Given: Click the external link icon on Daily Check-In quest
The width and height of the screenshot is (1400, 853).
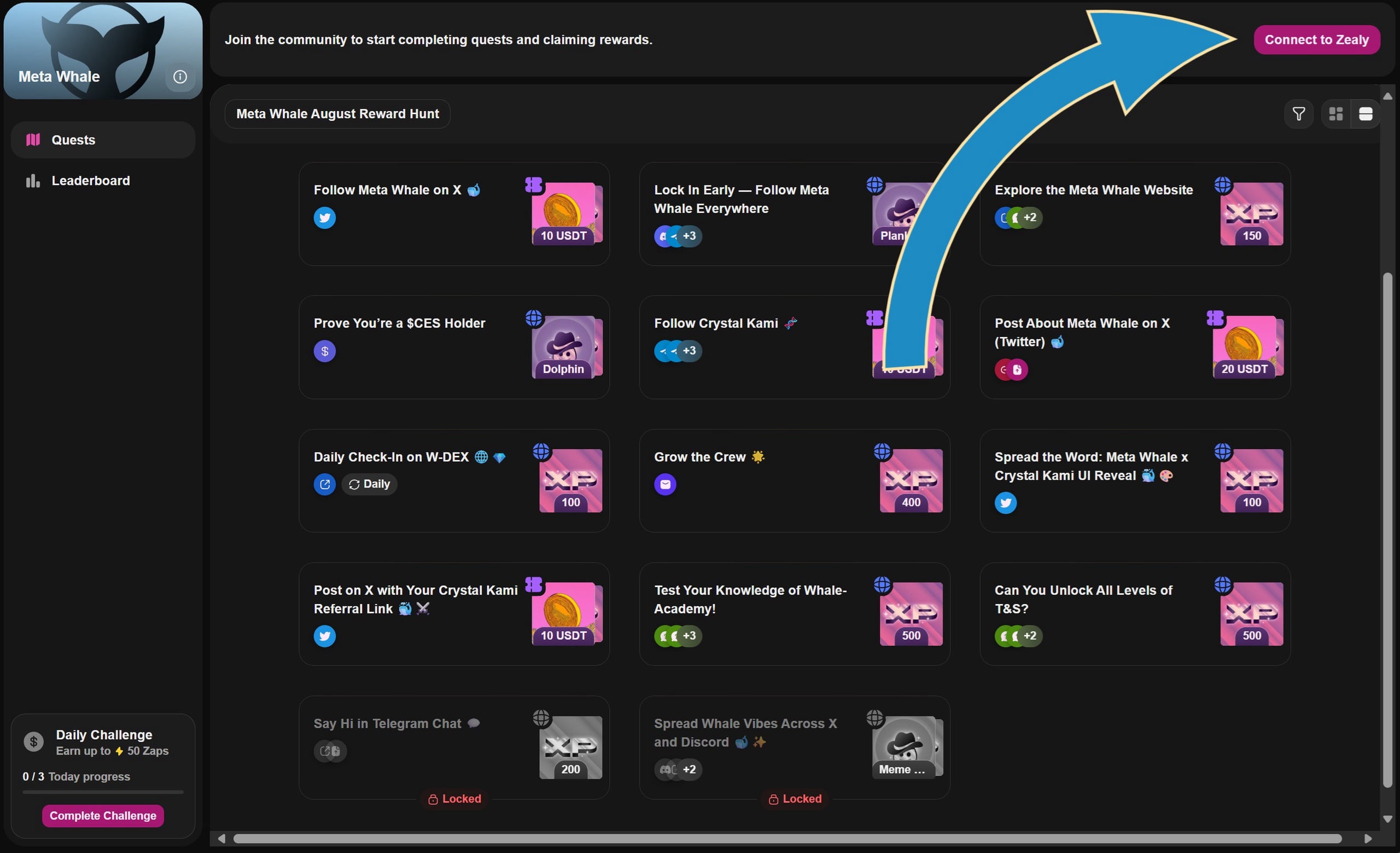Looking at the screenshot, I should [x=324, y=484].
